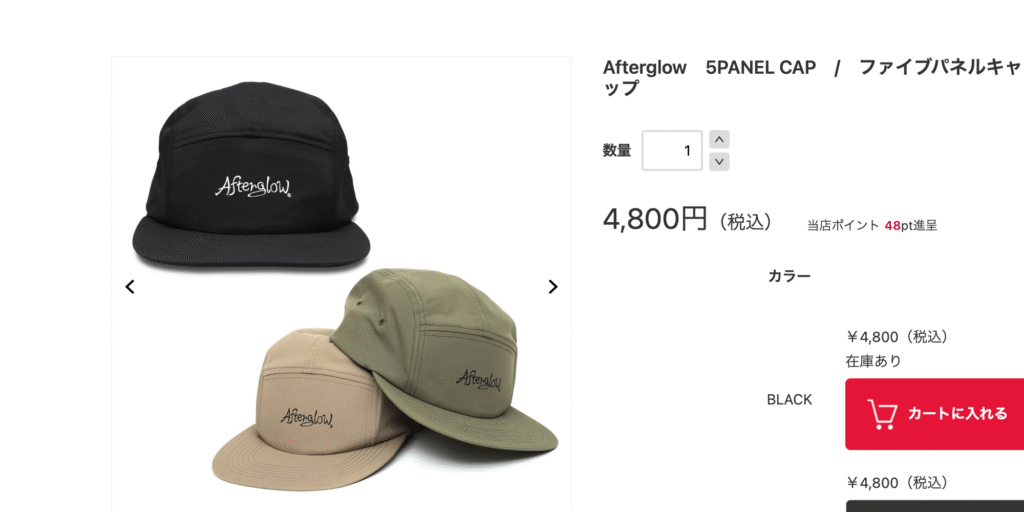
Task: Go to the previous product image
Action: (x=130, y=287)
